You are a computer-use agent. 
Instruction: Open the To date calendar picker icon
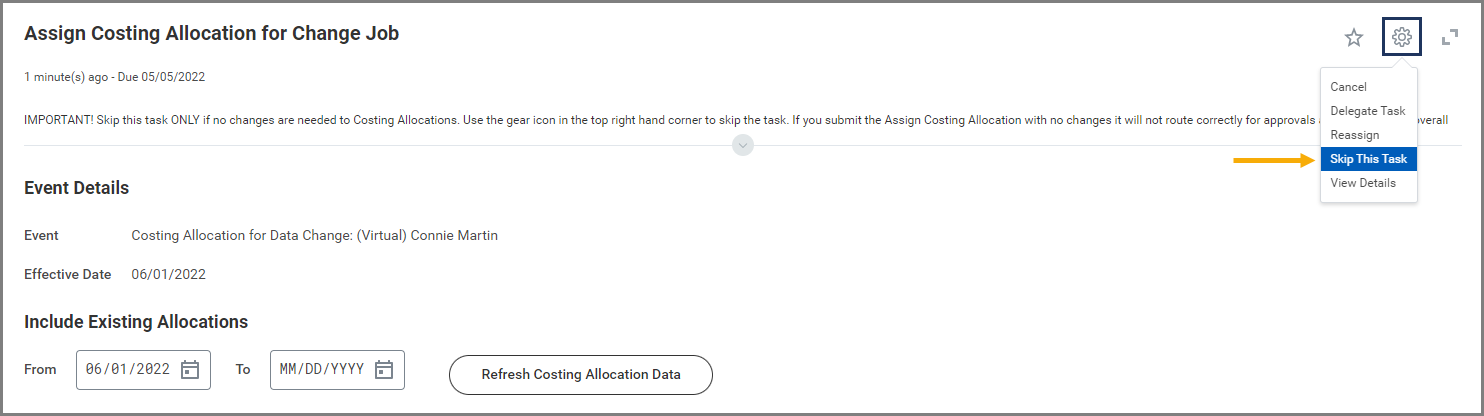point(384,370)
